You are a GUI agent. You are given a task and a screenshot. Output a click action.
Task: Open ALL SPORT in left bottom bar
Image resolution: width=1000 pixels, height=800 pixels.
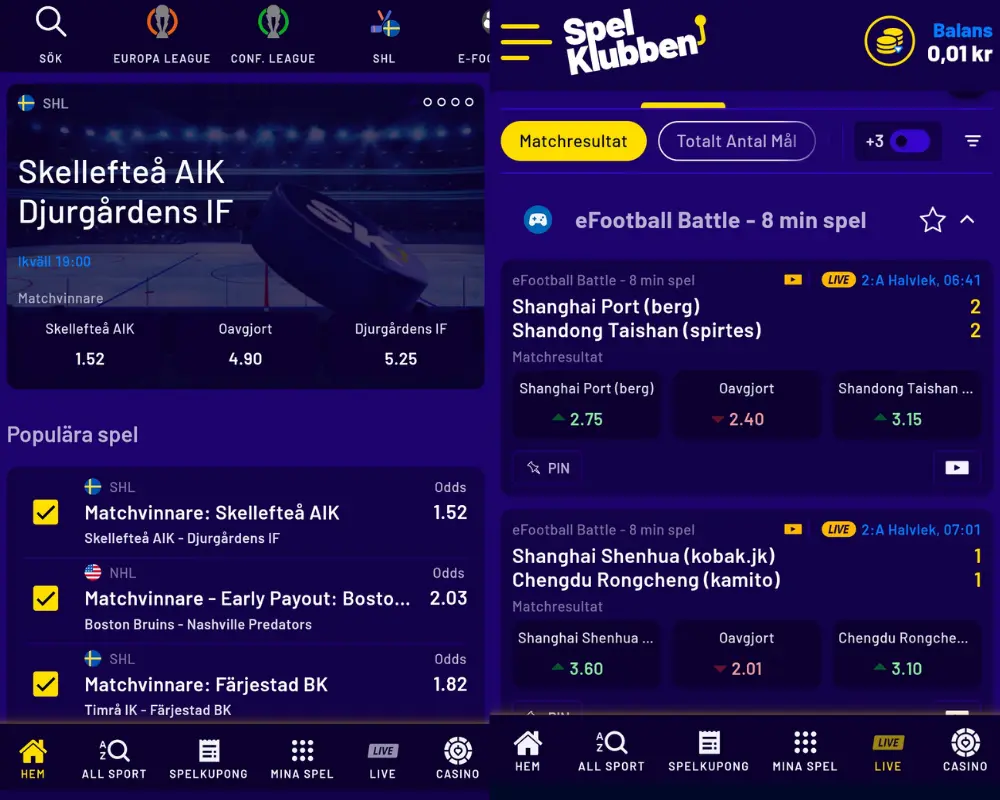[x=114, y=759]
